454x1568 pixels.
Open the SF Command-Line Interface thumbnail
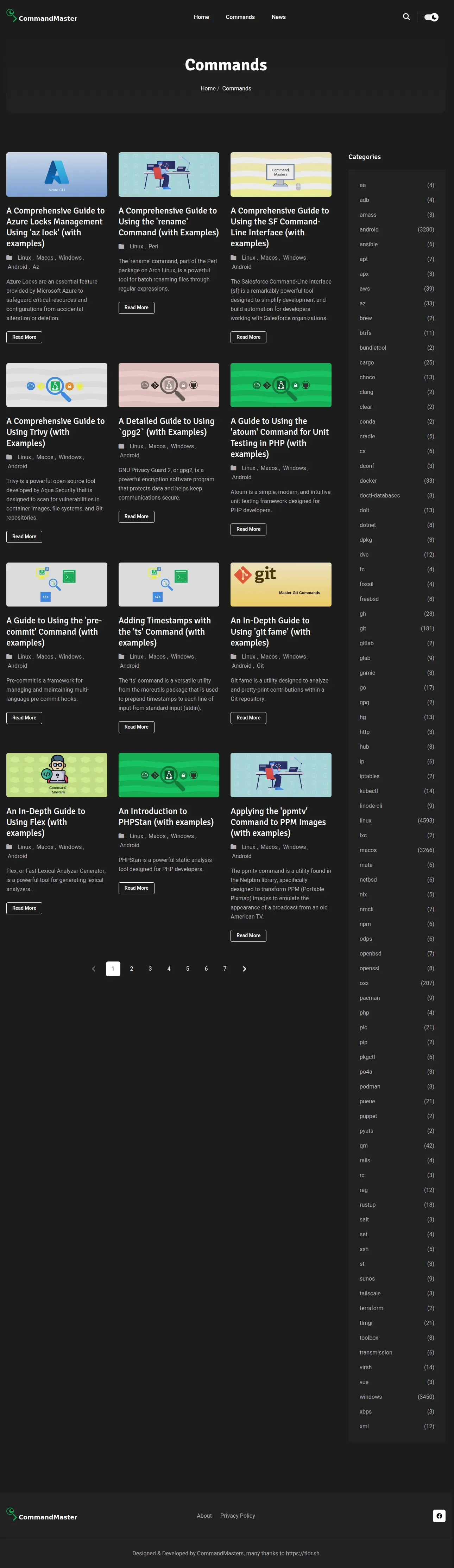pyautogui.click(x=281, y=174)
